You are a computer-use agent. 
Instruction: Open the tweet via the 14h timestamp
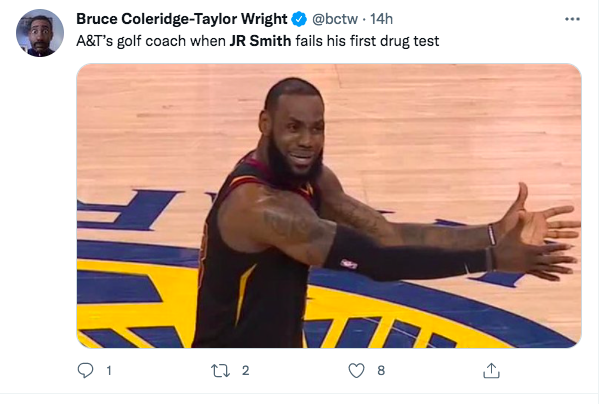pyautogui.click(x=382, y=19)
